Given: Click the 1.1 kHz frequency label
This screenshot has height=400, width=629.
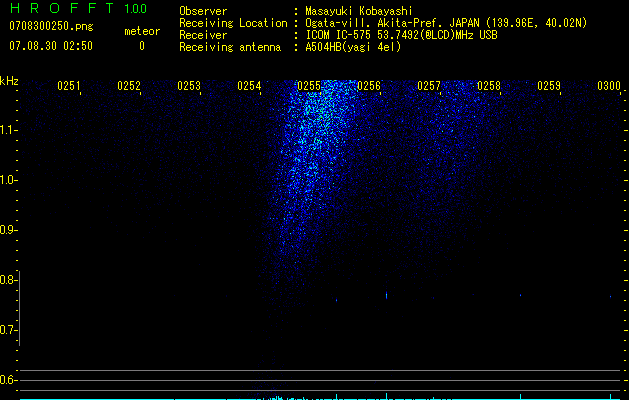Looking at the screenshot, I should coord(8,130).
